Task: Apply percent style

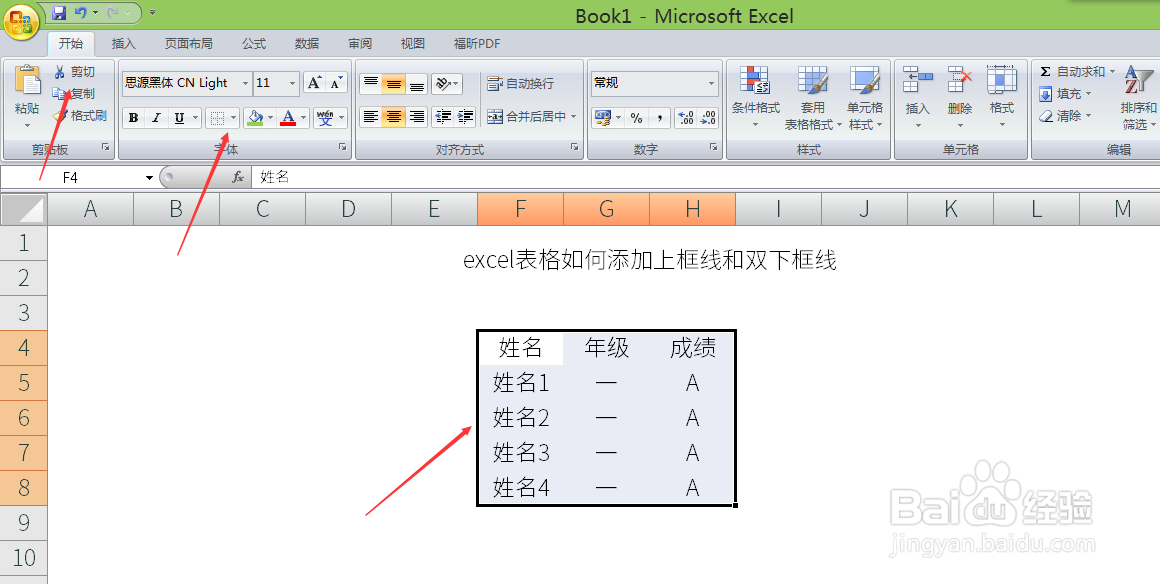Action: coord(636,118)
